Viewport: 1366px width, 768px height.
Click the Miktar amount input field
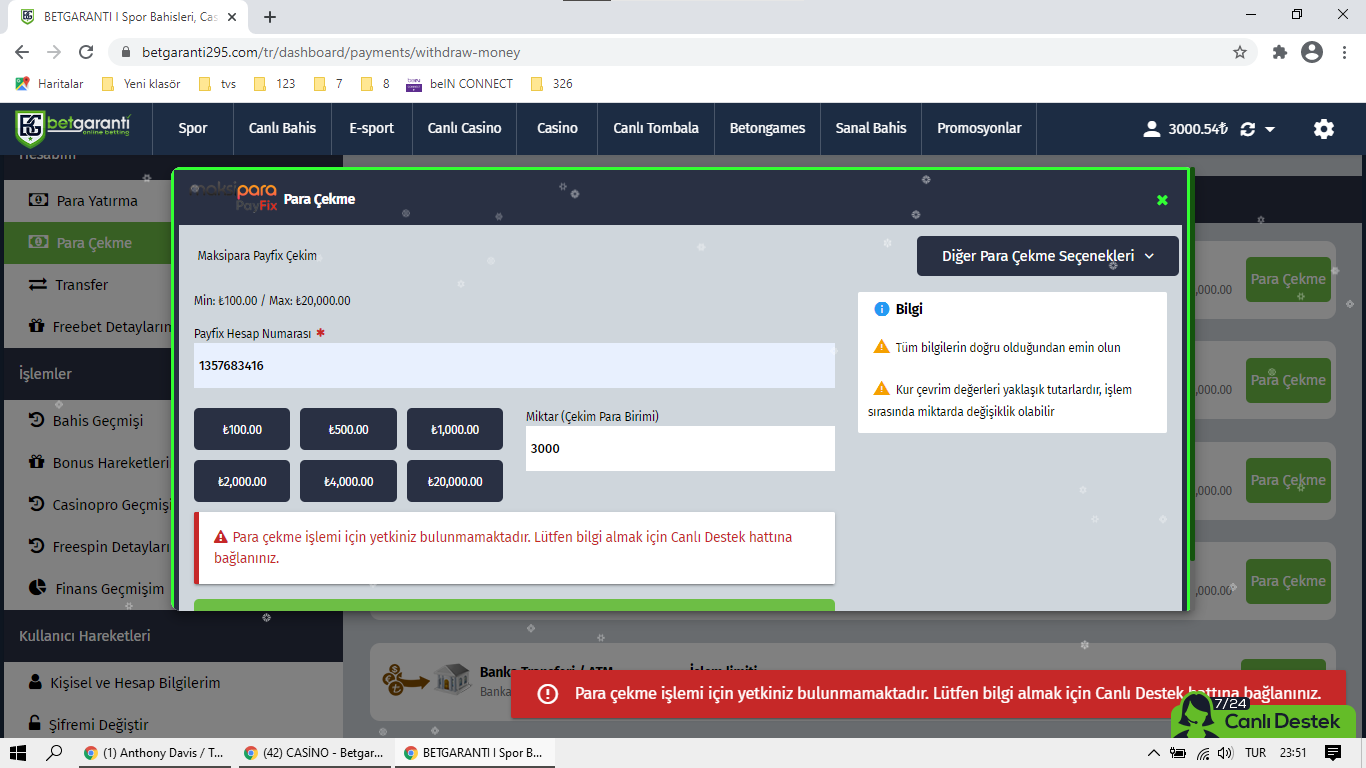(x=680, y=448)
